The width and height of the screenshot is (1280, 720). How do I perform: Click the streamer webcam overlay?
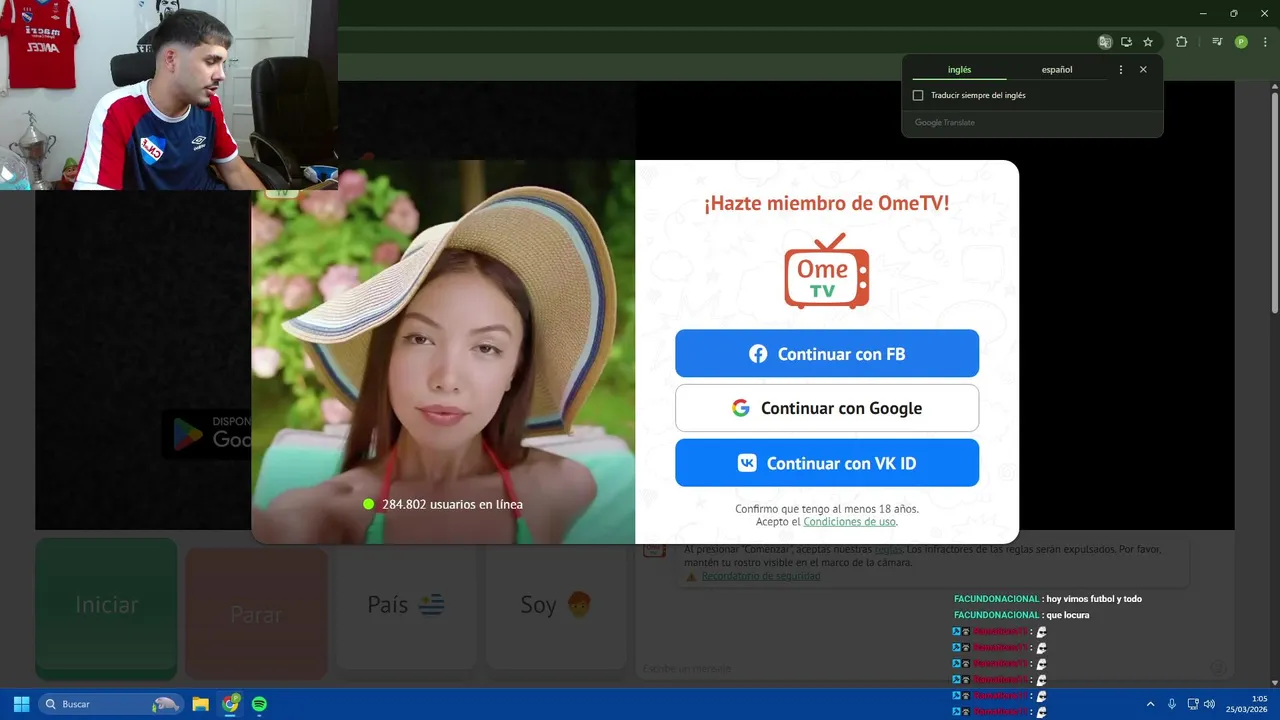point(169,95)
